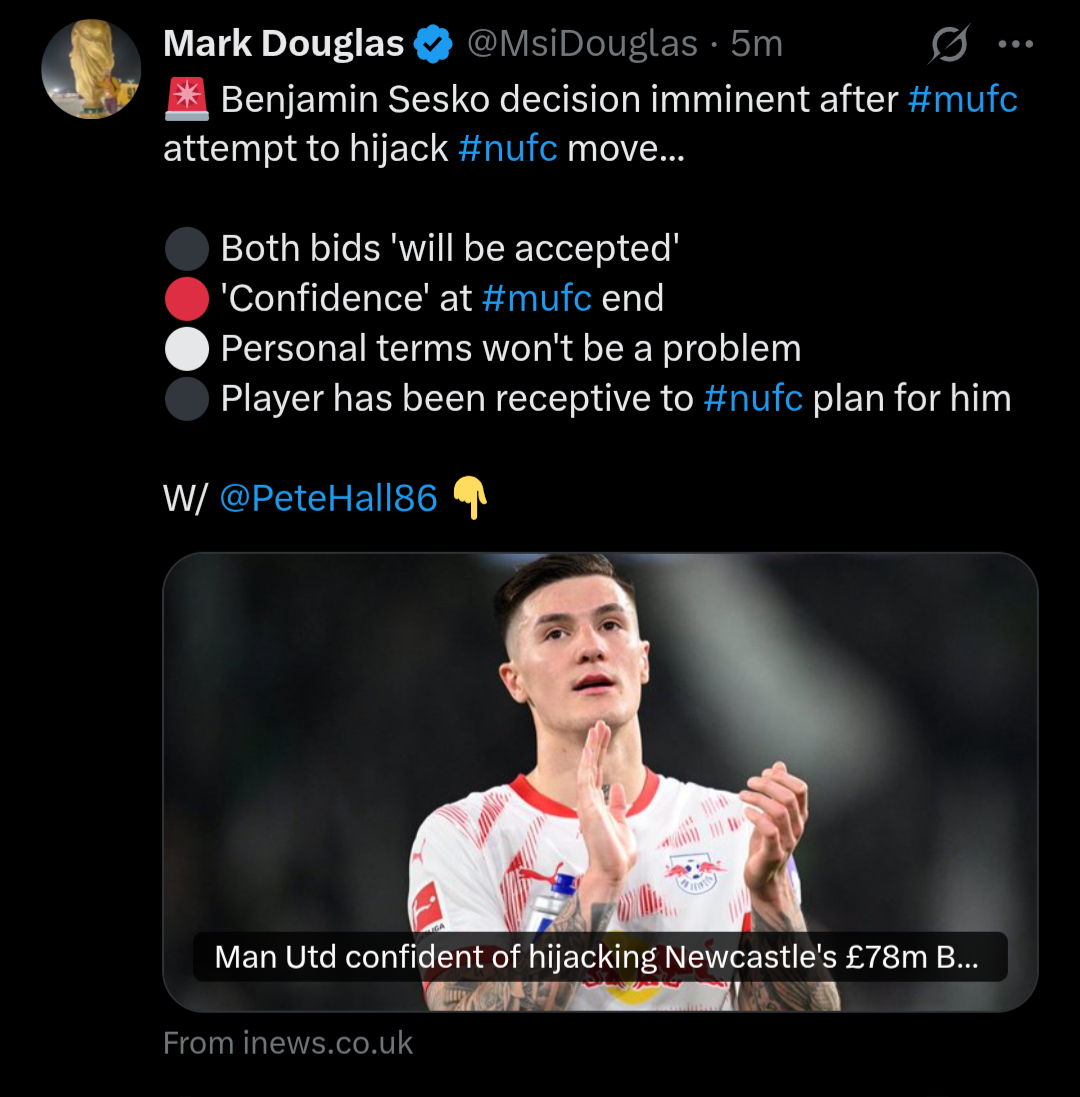Tap the Grok slashed-circle icon
This screenshot has width=1080, height=1097.
click(949, 45)
